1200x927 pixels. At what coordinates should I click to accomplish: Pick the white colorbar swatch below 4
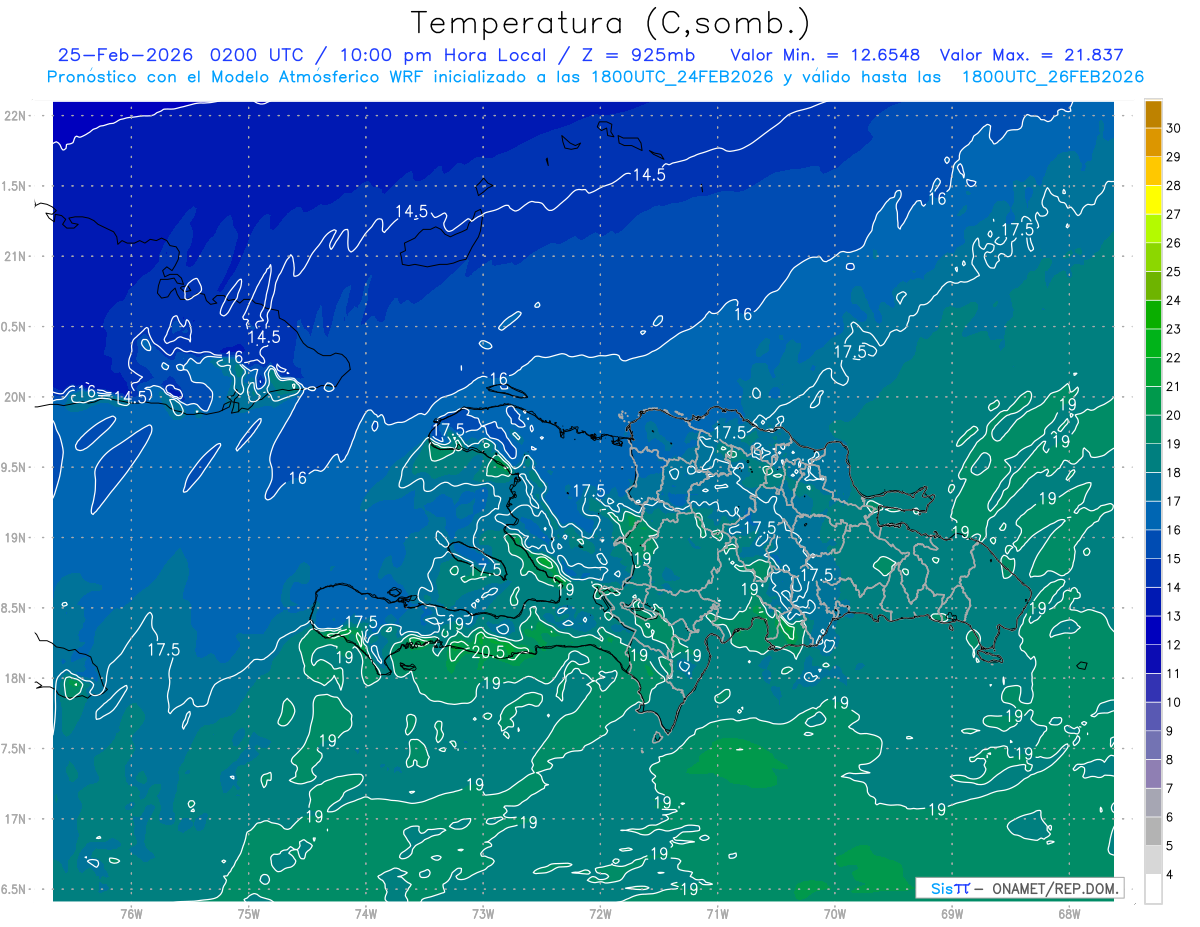click(1153, 889)
